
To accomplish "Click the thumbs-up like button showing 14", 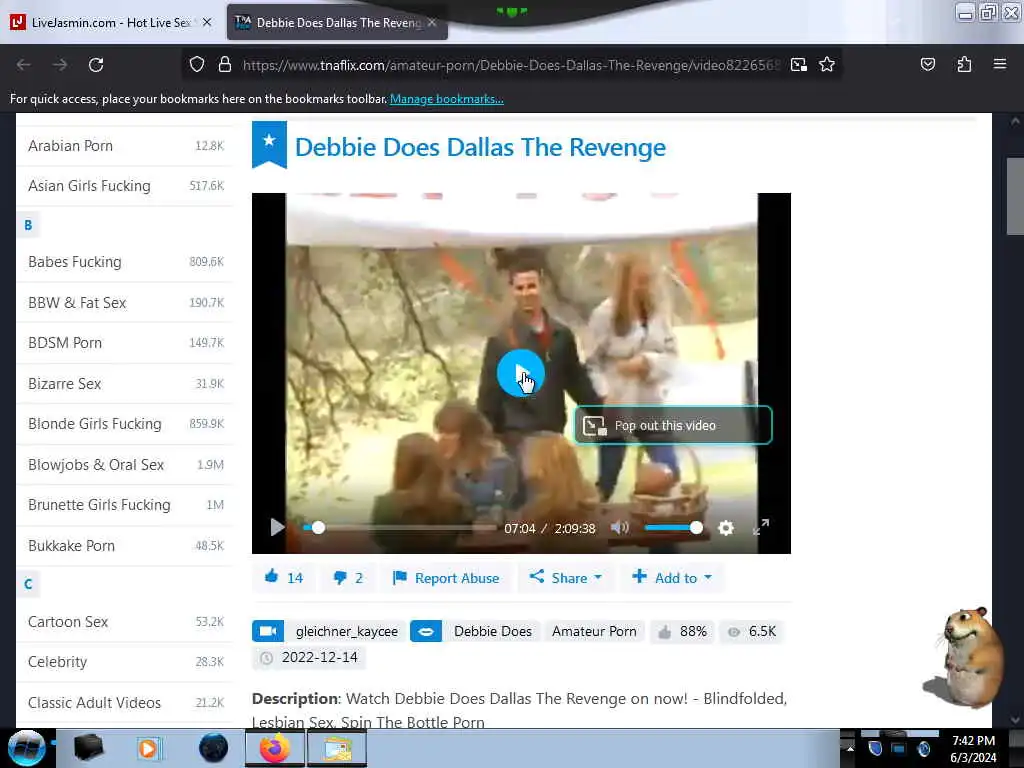I will pos(283,578).
